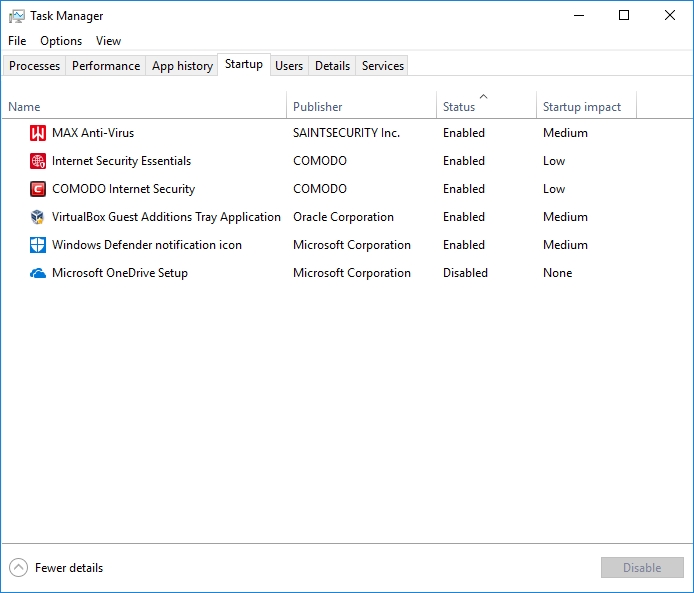The width and height of the screenshot is (694, 593).
Task: Open the Services tab
Action: pos(383,66)
